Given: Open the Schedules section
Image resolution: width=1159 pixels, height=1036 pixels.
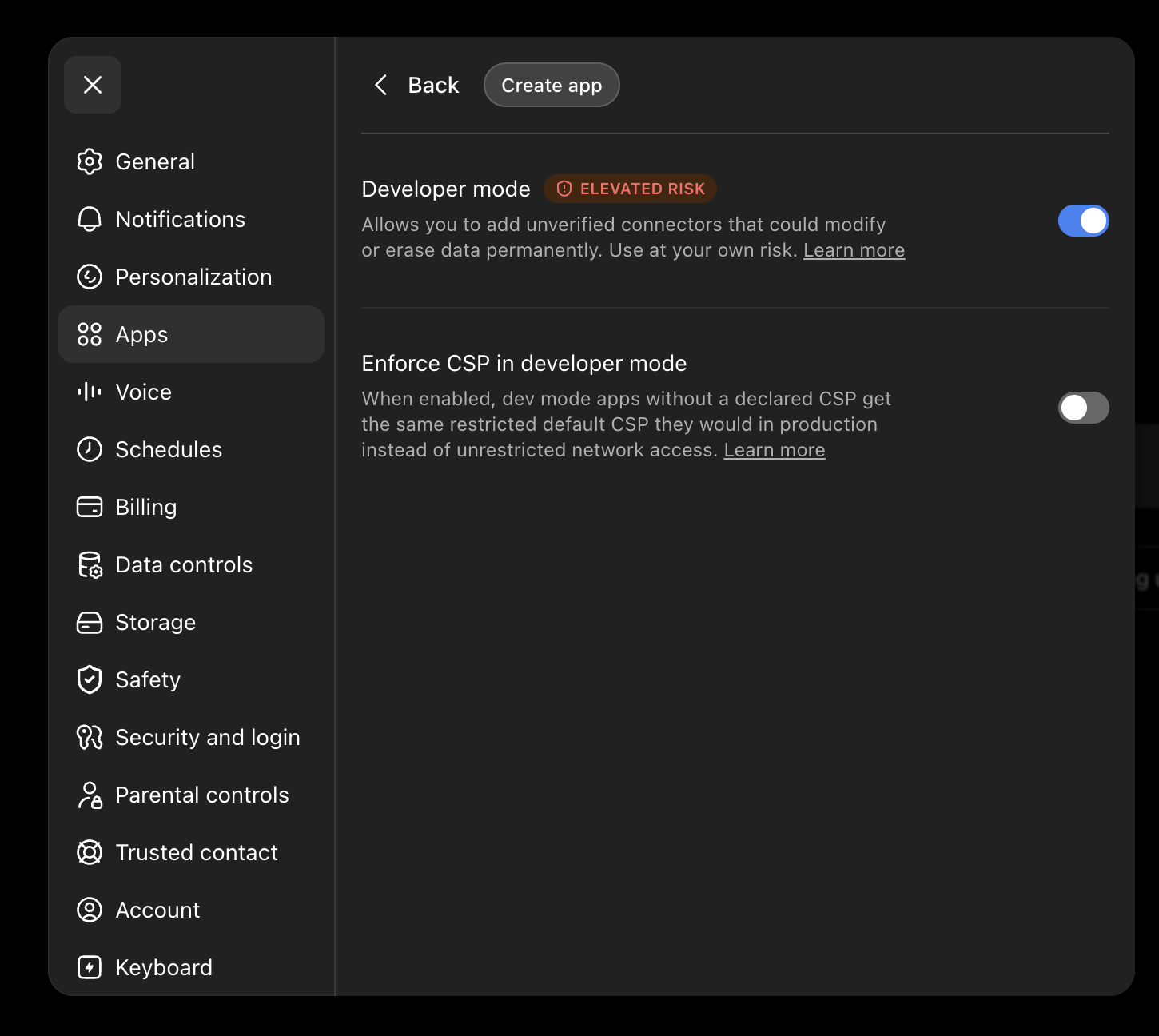Looking at the screenshot, I should (x=191, y=449).
